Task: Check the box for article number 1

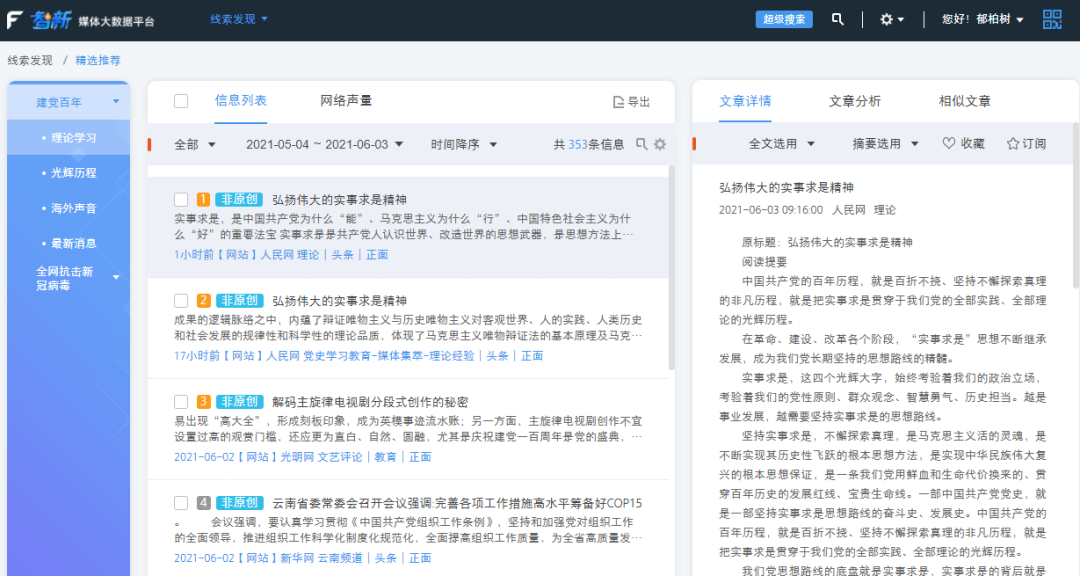Action: click(181, 199)
